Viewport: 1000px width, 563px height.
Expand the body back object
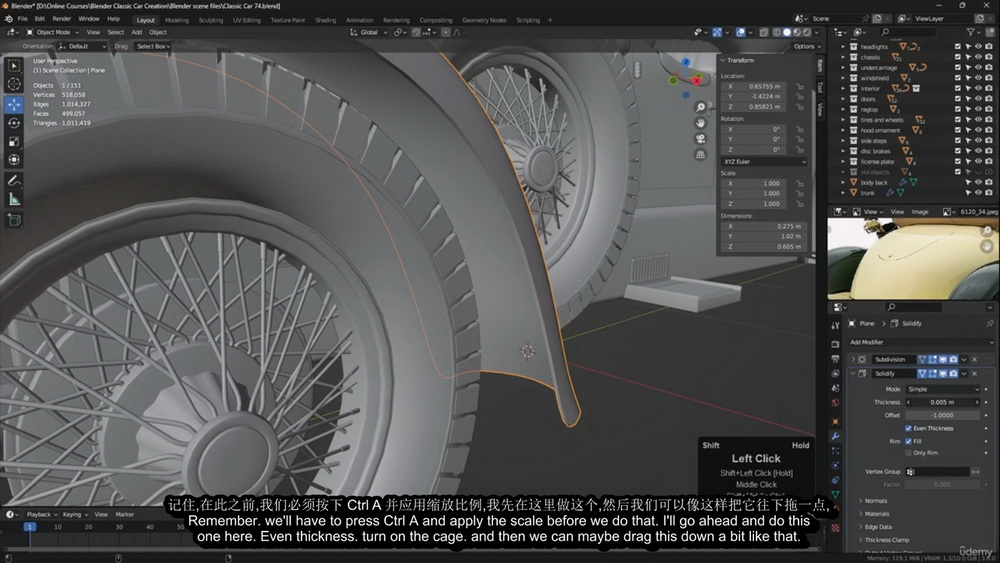click(843, 182)
